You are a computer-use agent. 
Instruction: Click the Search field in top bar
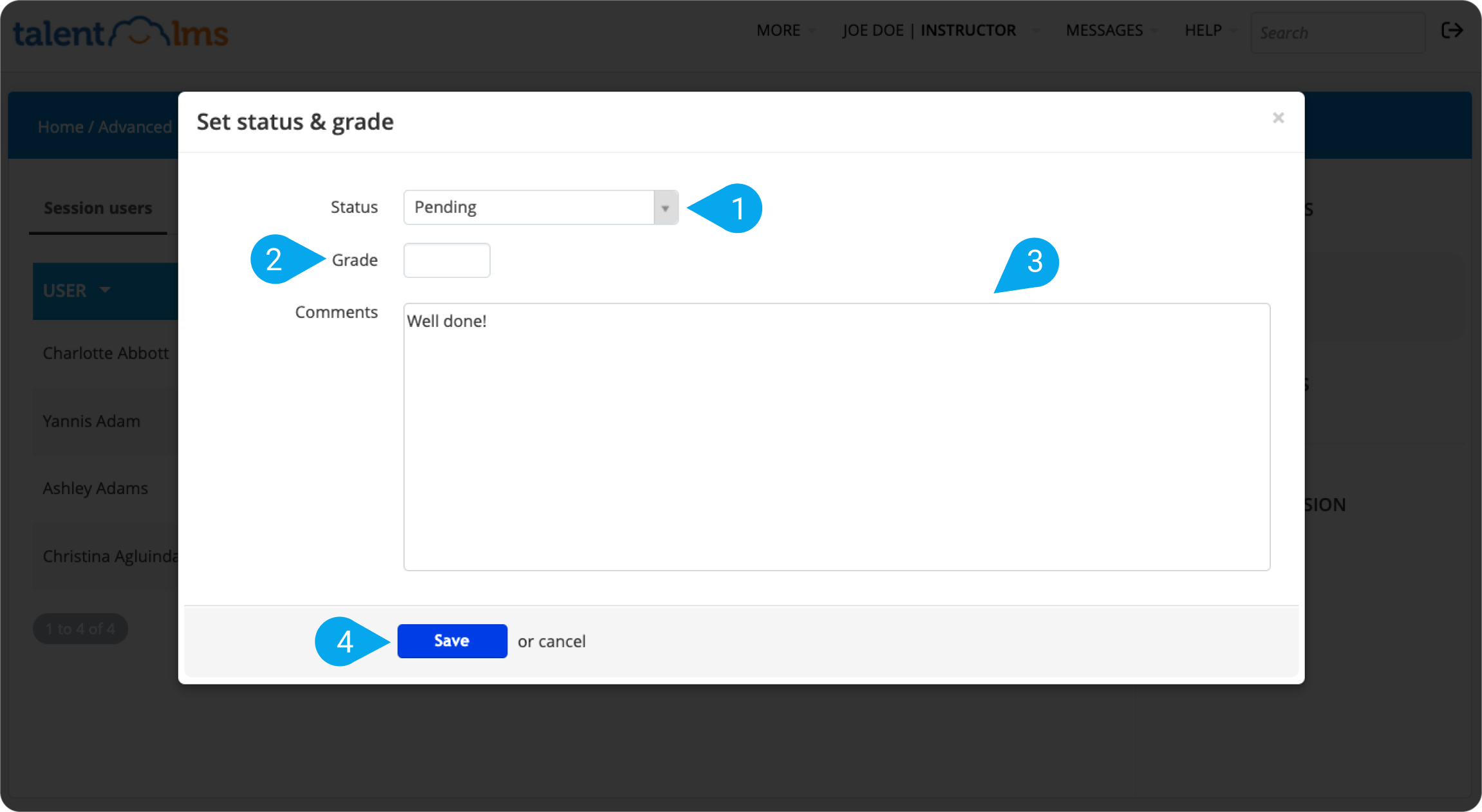tap(1338, 32)
